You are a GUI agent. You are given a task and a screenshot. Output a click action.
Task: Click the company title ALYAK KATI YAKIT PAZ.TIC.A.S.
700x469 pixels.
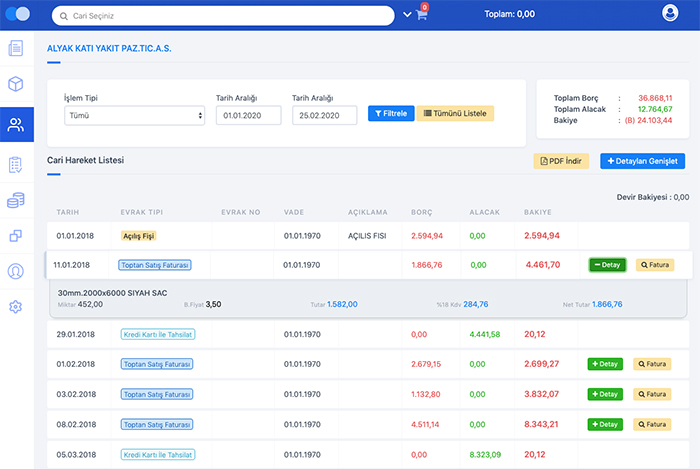pyautogui.click(x=109, y=49)
